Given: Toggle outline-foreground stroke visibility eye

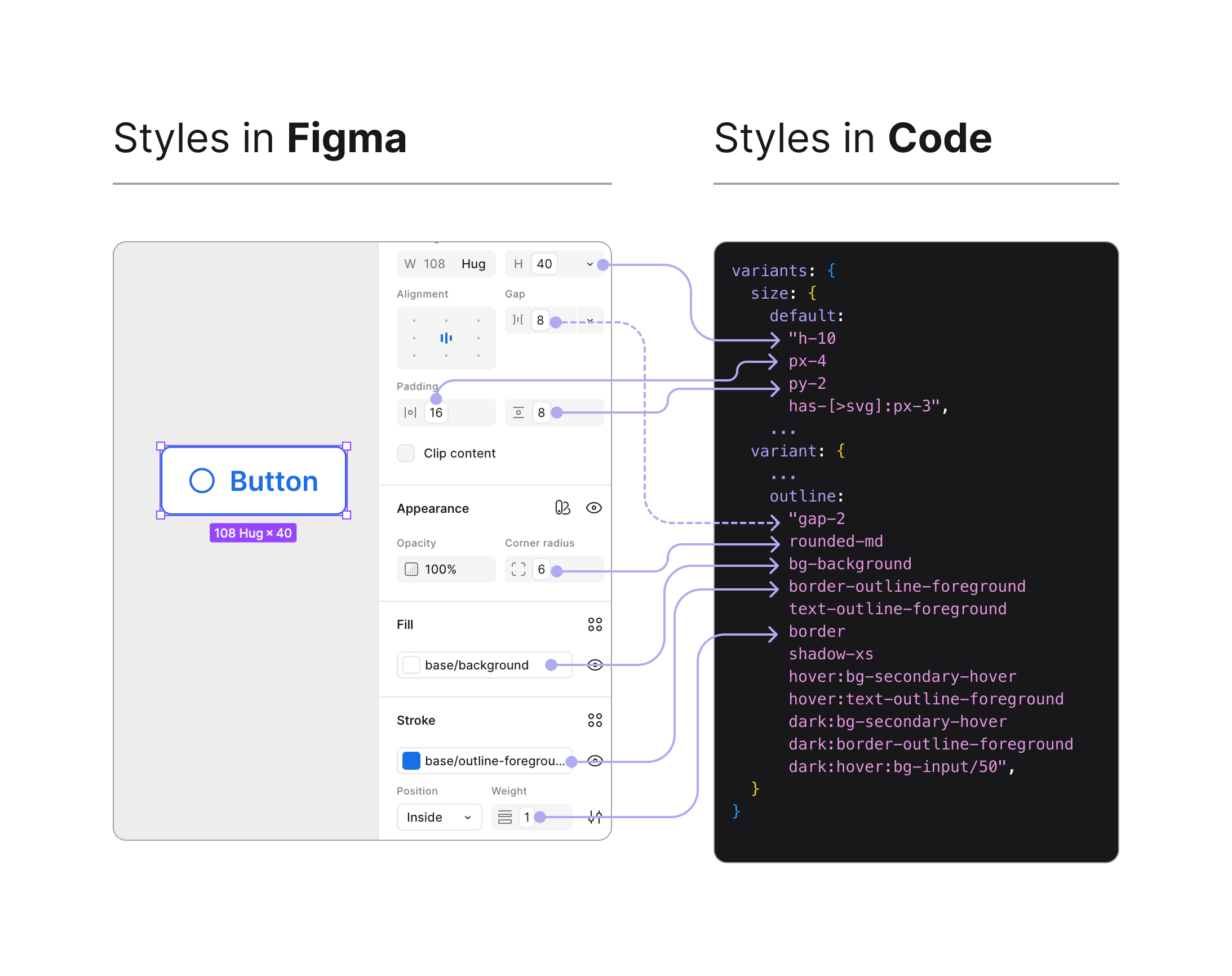Looking at the screenshot, I should [x=595, y=761].
